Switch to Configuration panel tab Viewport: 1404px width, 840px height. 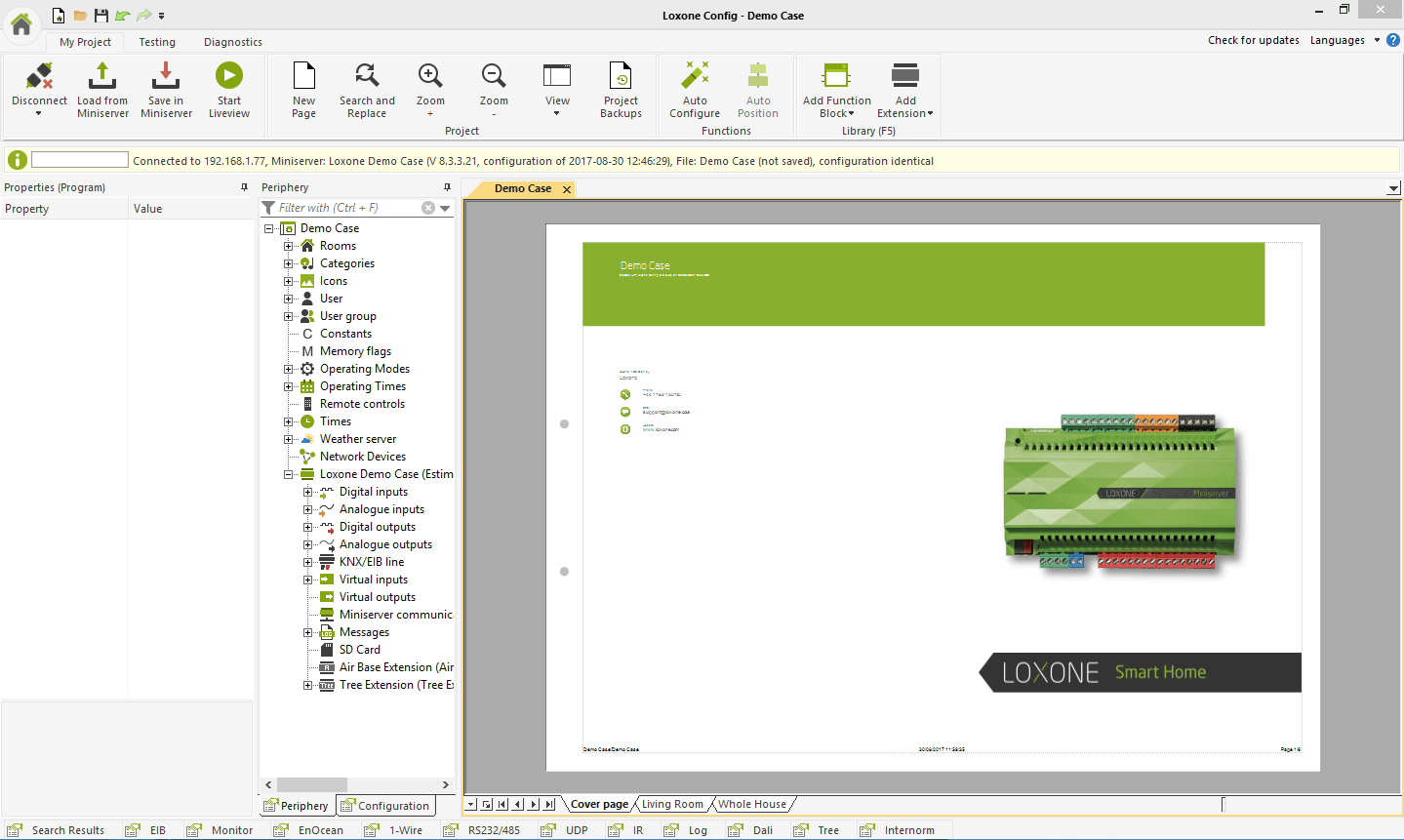385,806
